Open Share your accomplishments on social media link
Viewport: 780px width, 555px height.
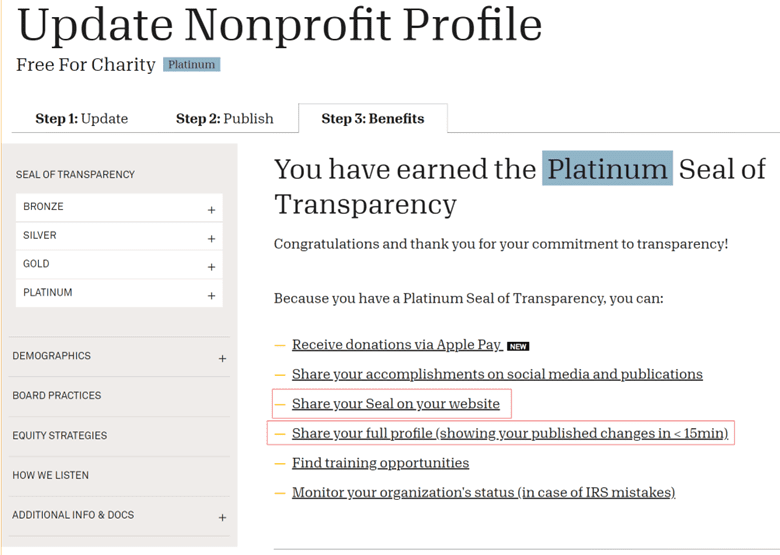497,374
